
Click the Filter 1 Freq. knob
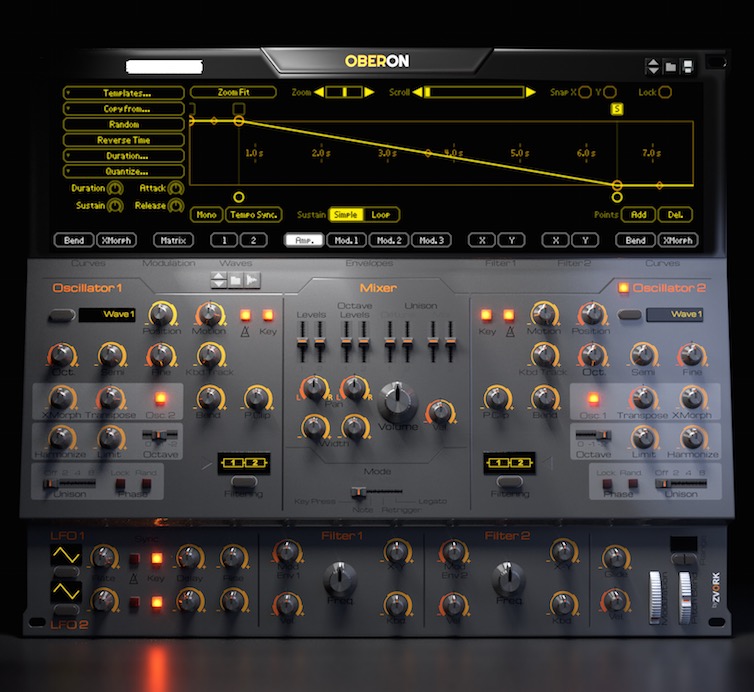(x=340, y=579)
